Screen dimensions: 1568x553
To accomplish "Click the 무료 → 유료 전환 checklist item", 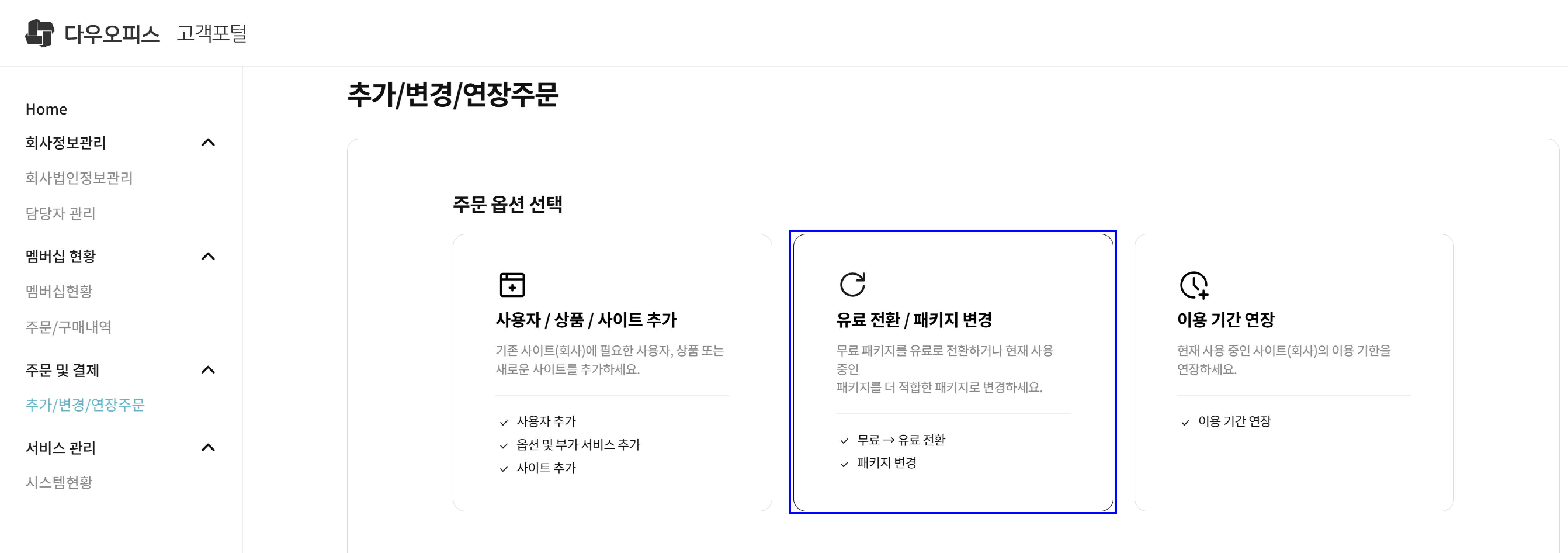I will pos(901,440).
